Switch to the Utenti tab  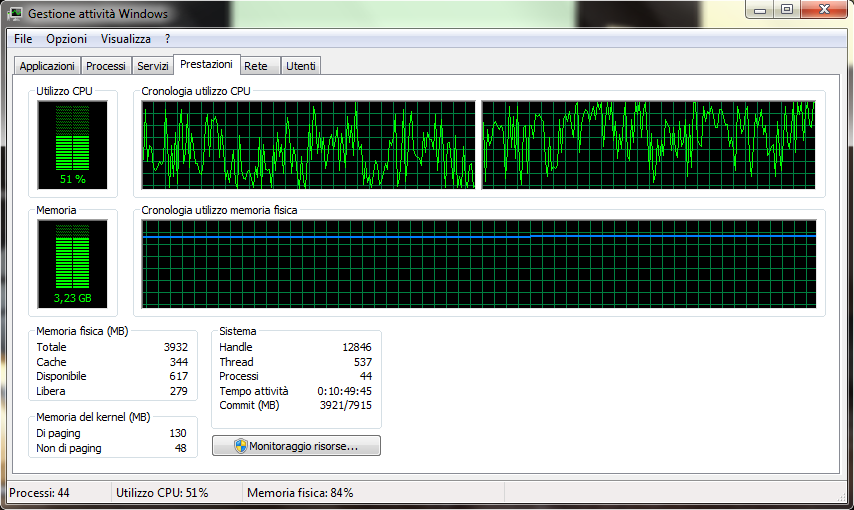(301, 66)
